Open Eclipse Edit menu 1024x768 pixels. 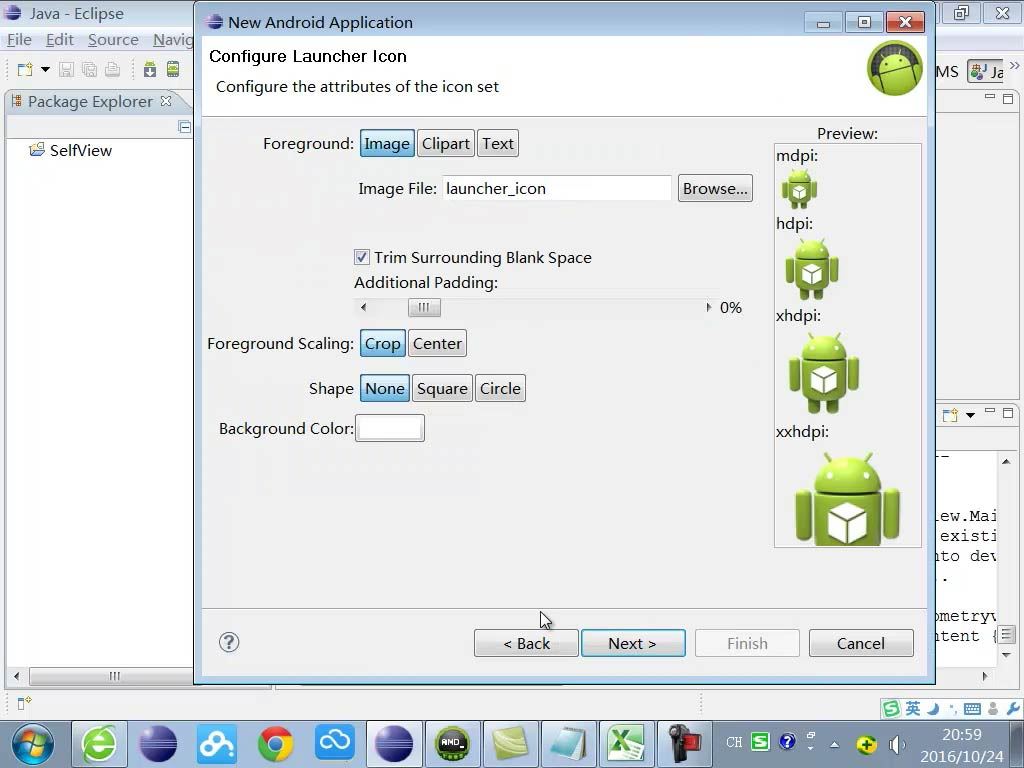coord(59,40)
